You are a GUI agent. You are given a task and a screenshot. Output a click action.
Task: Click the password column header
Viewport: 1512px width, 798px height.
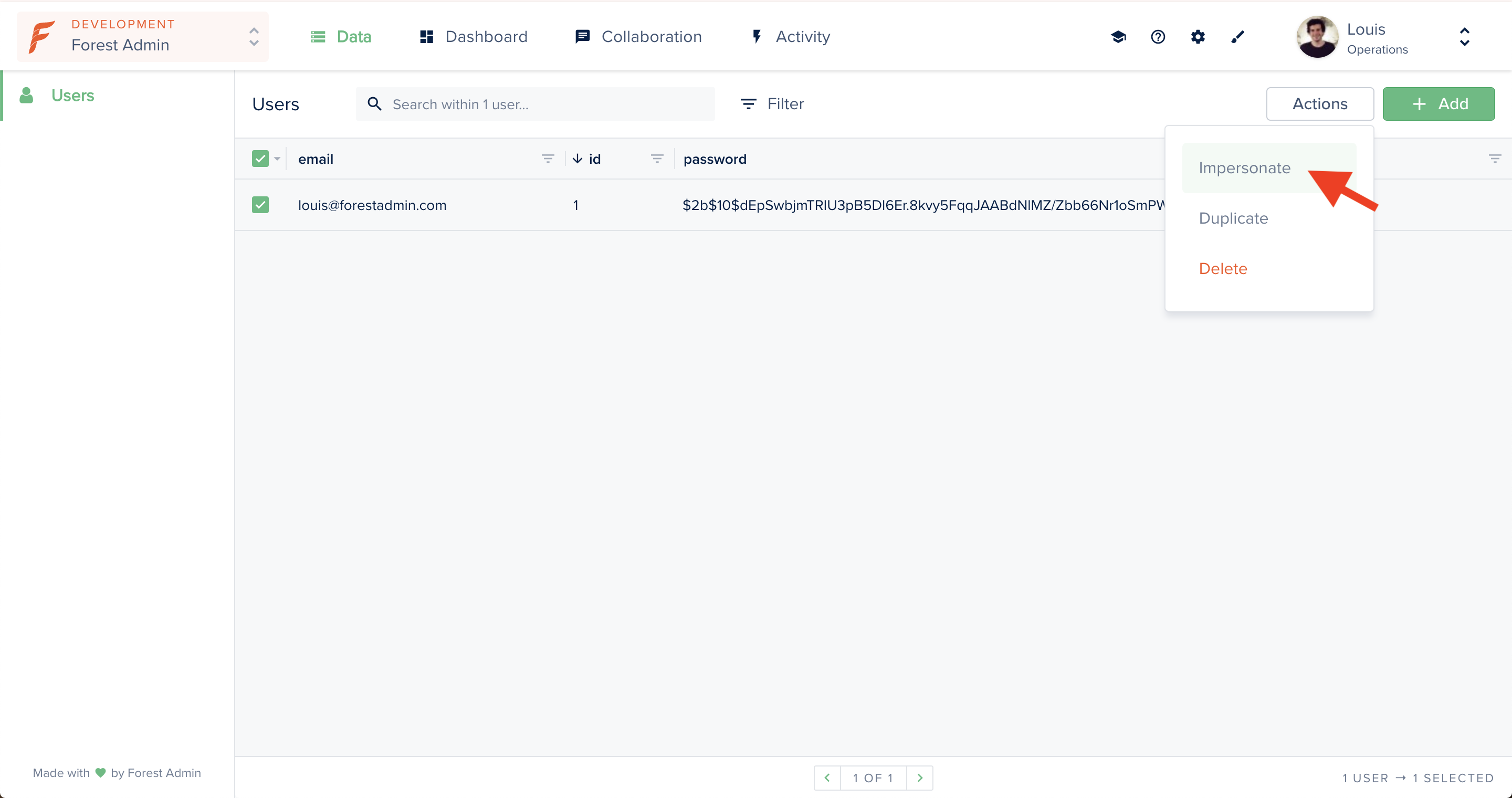[715, 159]
